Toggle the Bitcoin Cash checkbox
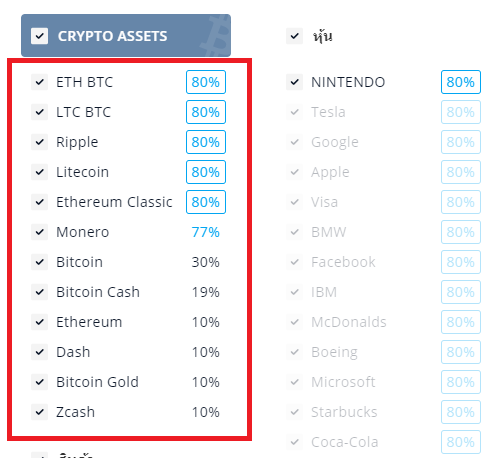The image size is (501, 458). click(39, 292)
